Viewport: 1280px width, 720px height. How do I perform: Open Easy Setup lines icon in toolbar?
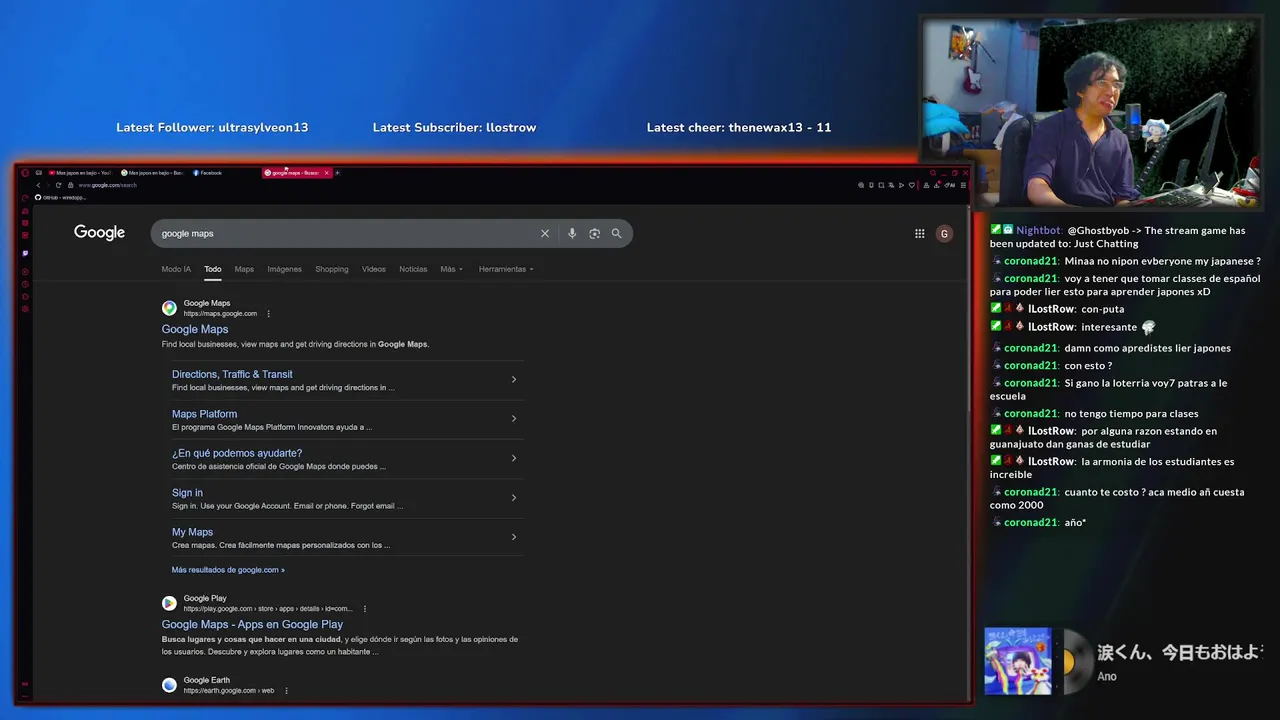click(963, 185)
